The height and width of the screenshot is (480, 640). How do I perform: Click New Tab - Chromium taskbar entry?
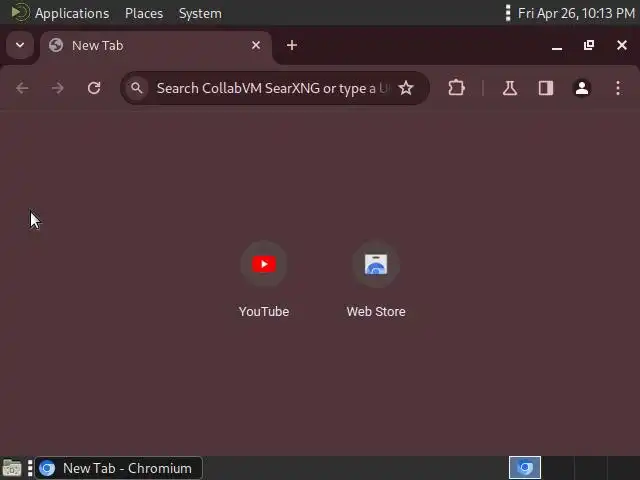point(119,468)
